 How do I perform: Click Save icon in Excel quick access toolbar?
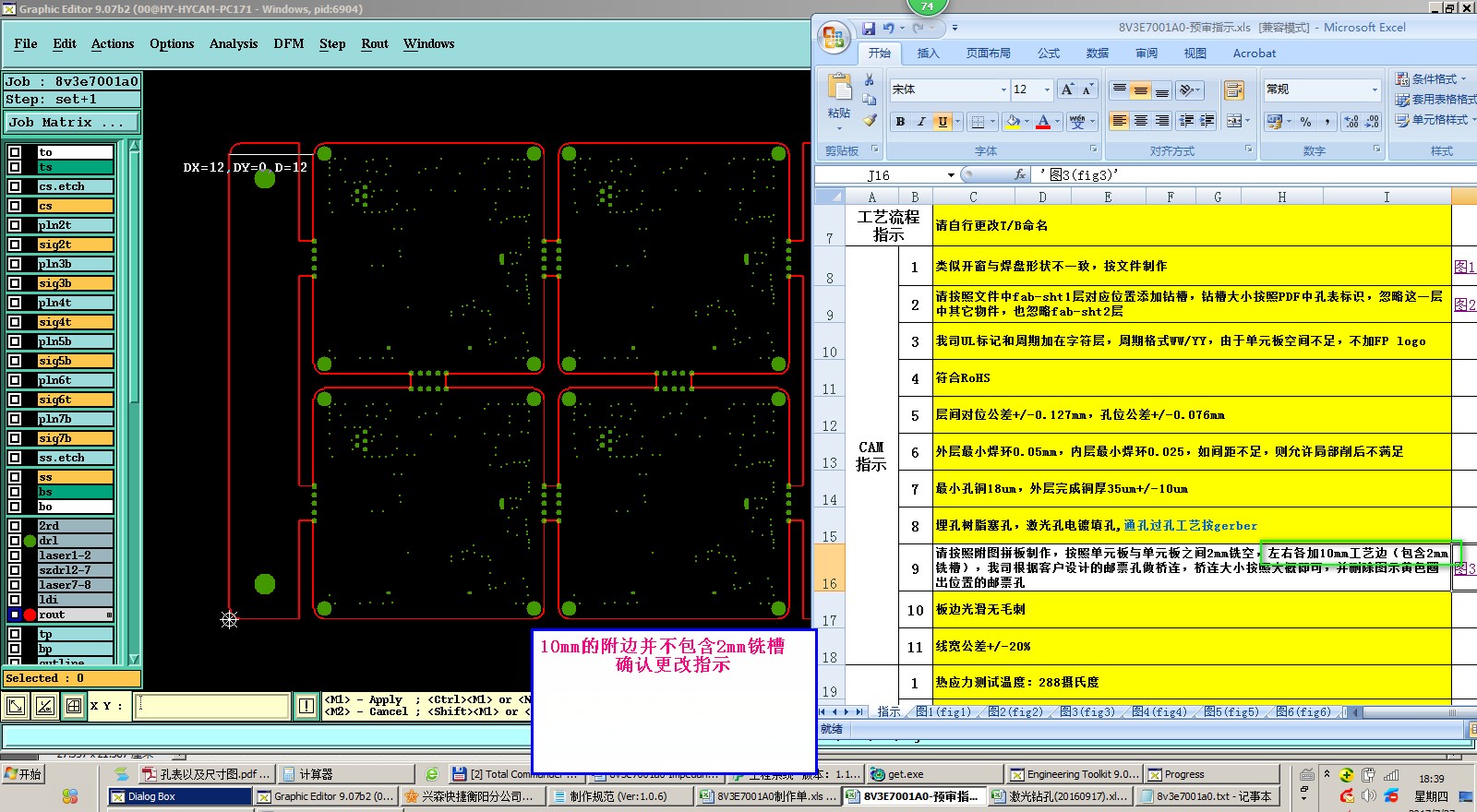(868, 29)
